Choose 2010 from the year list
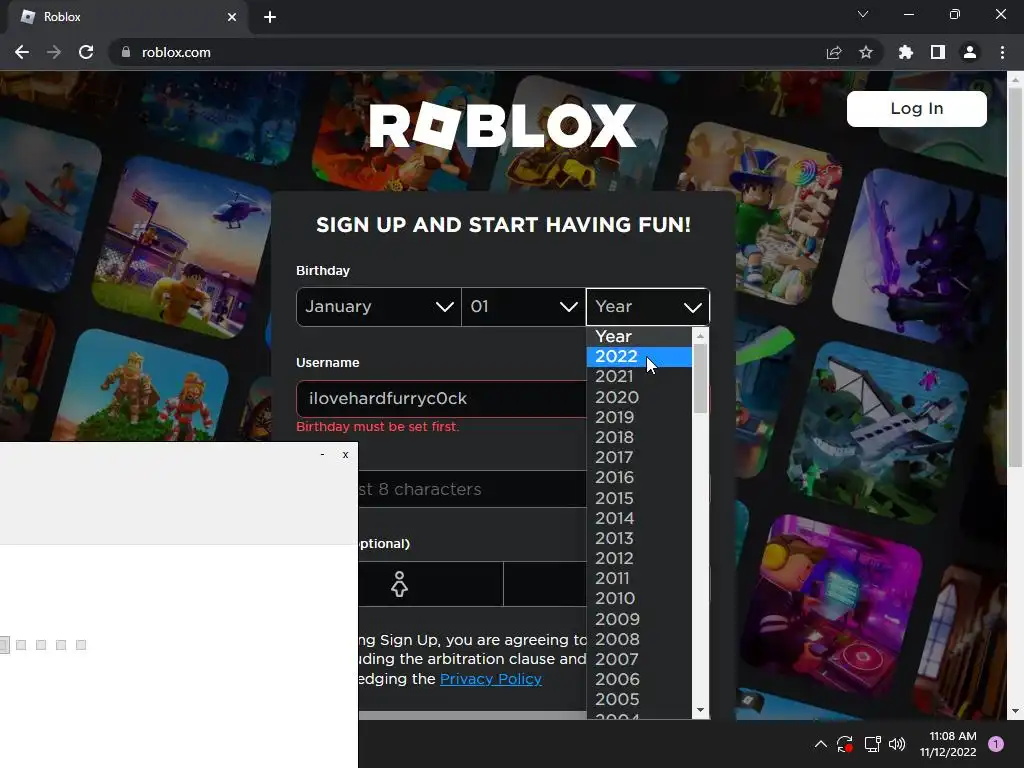 click(639, 598)
